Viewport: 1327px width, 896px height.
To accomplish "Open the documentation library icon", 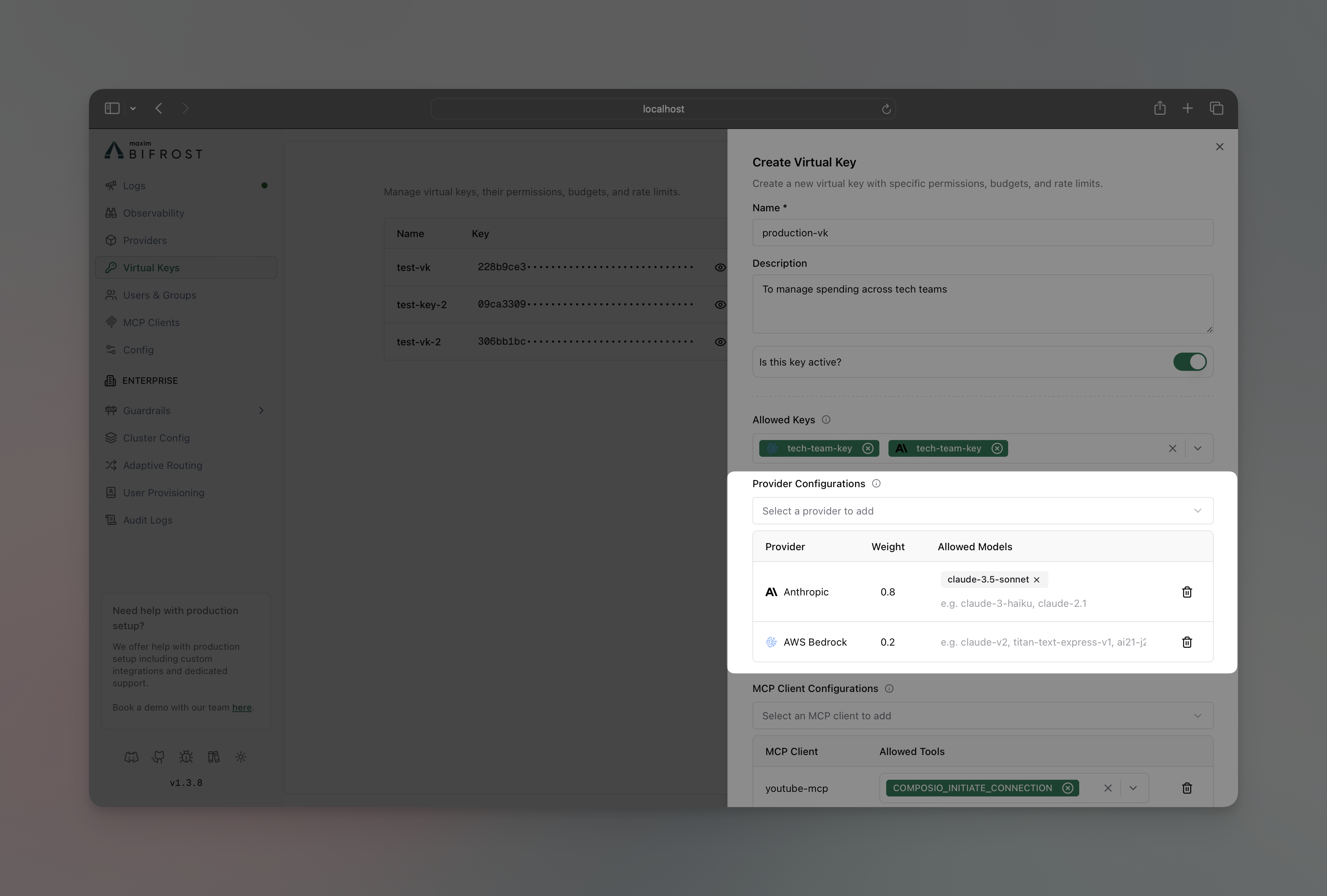I will (213, 757).
